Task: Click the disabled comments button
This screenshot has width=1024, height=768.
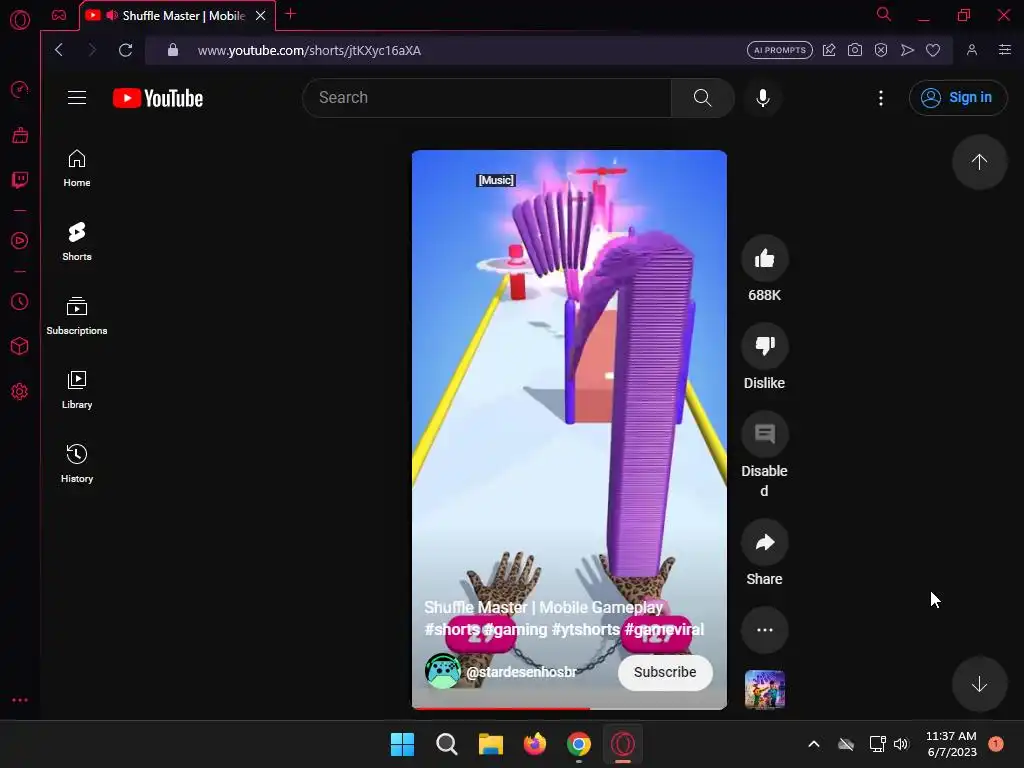Action: pyautogui.click(x=765, y=434)
